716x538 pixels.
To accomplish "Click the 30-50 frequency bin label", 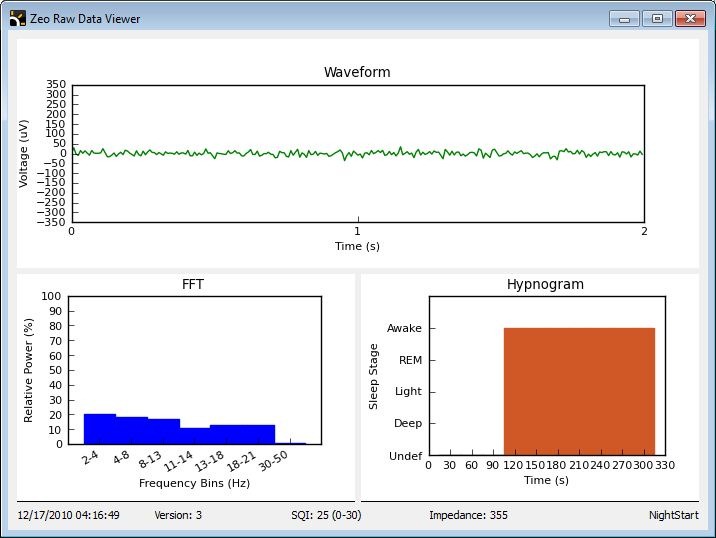I will [273, 460].
